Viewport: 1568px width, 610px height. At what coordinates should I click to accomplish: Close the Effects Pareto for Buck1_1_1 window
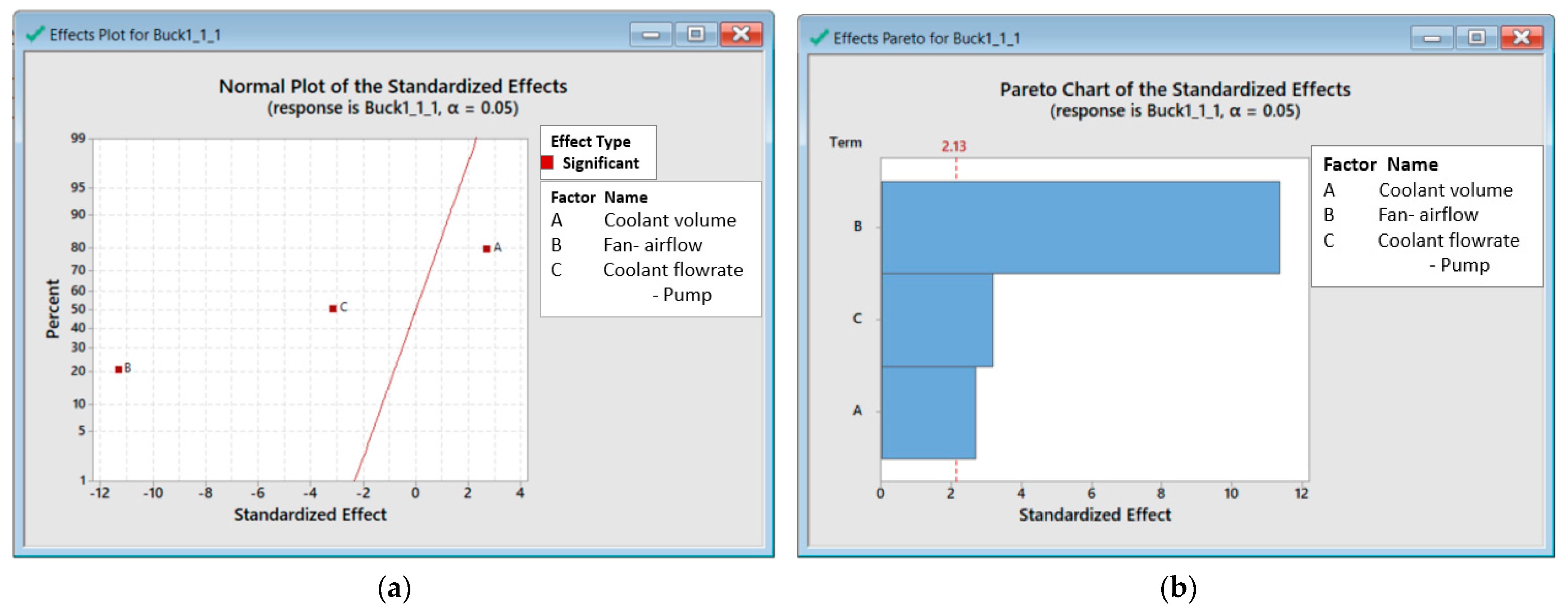1521,38
